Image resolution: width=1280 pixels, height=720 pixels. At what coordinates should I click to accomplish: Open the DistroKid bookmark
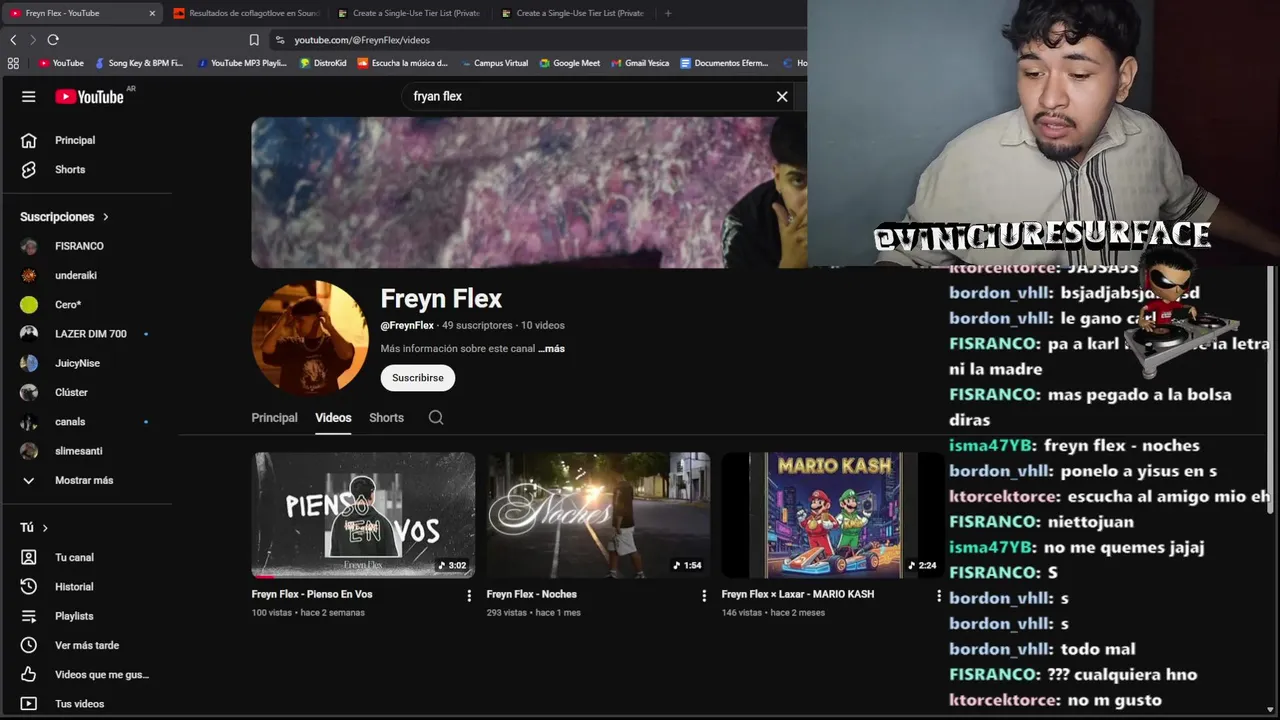pyautogui.click(x=323, y=63)
